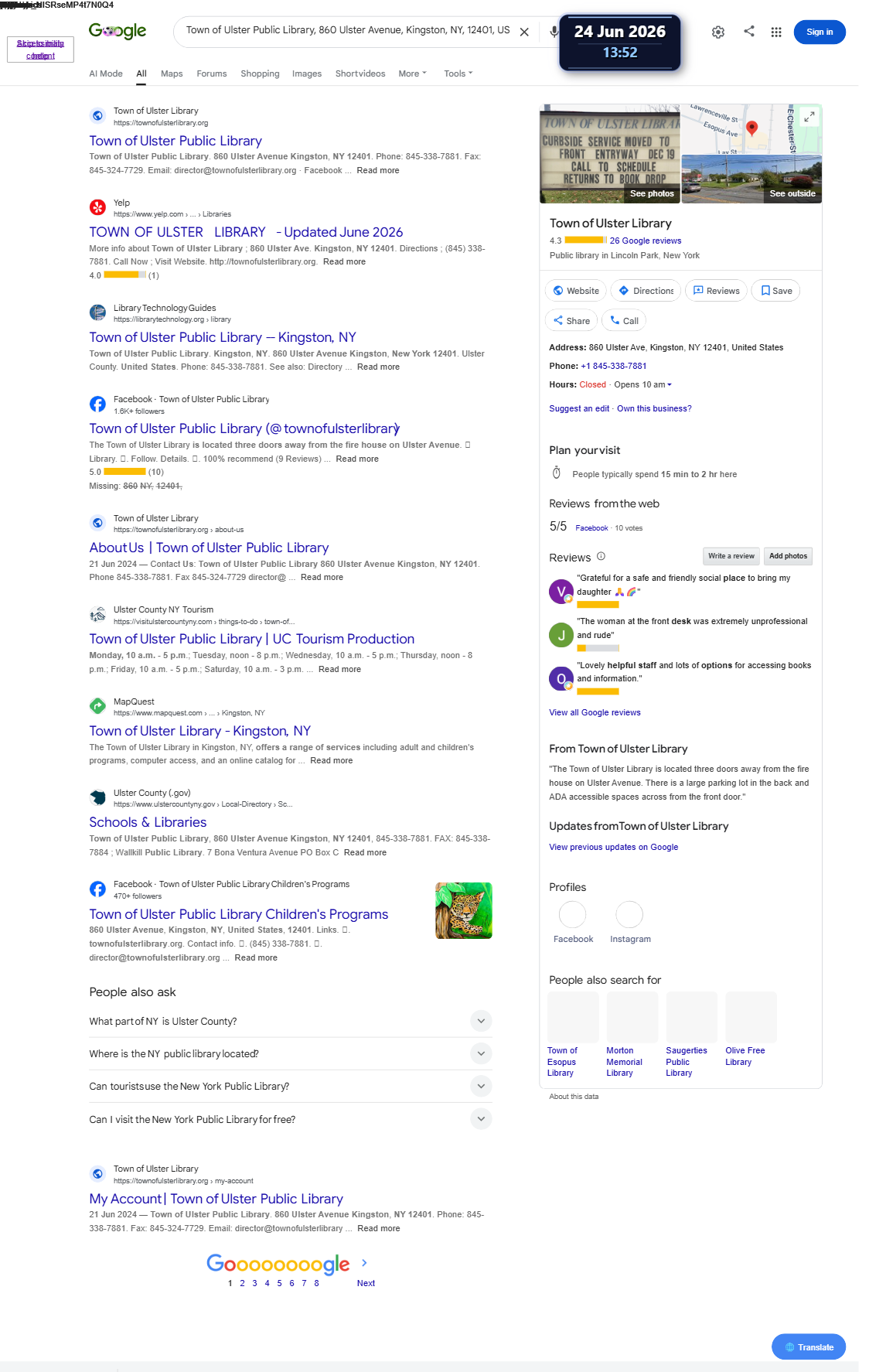Click the MapQuest favicon in results

point(97,706)
